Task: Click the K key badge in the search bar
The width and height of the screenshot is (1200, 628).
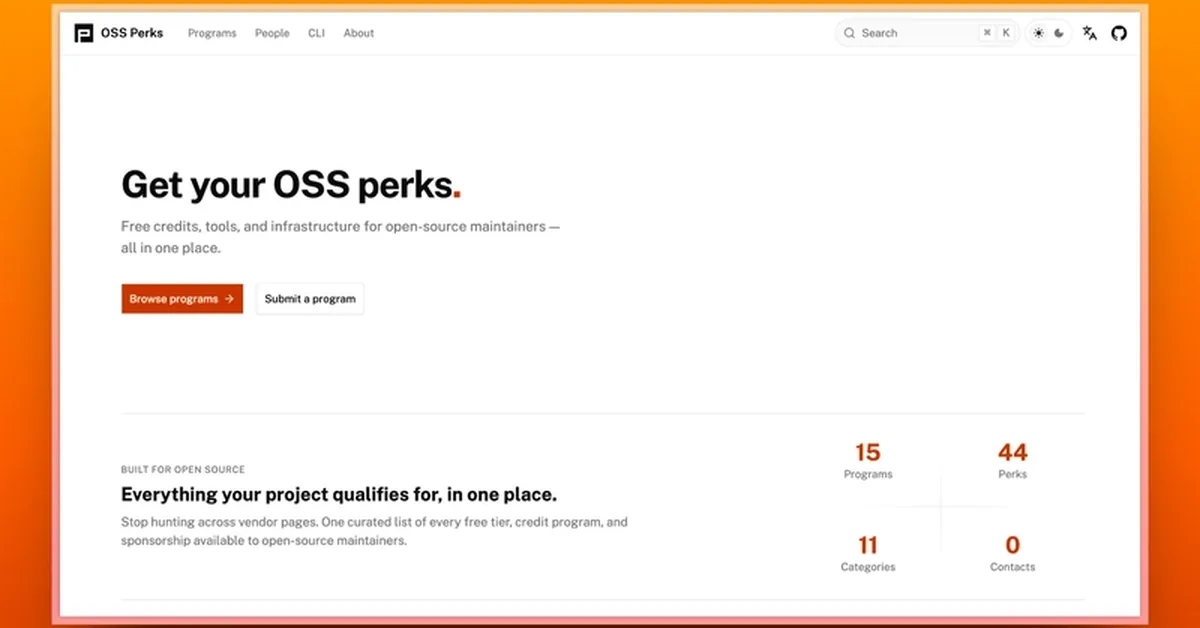Action: click(x=1006, y=32)
